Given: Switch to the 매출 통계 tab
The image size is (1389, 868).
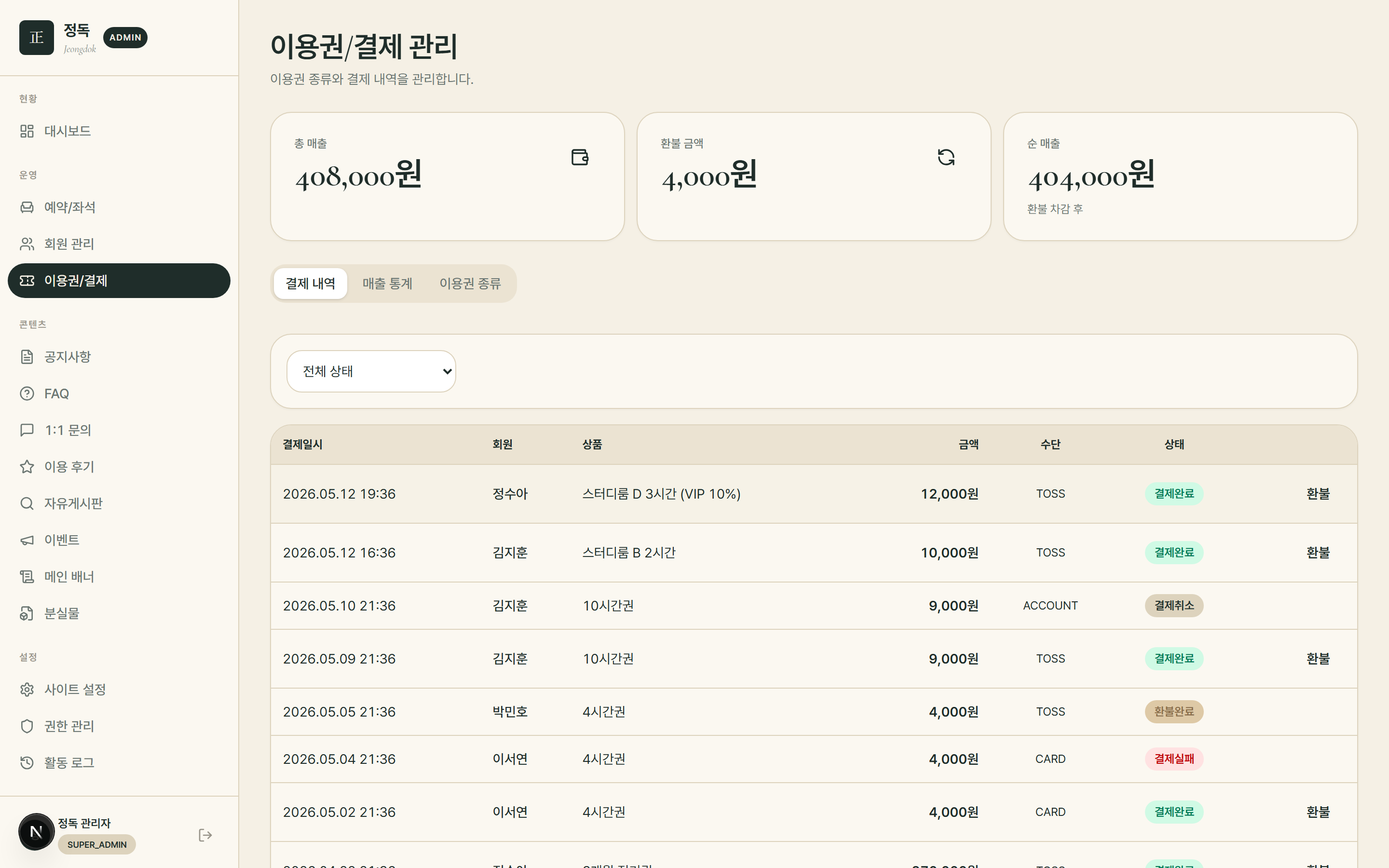Looking at the screenshot, I should tap(387, 284).
